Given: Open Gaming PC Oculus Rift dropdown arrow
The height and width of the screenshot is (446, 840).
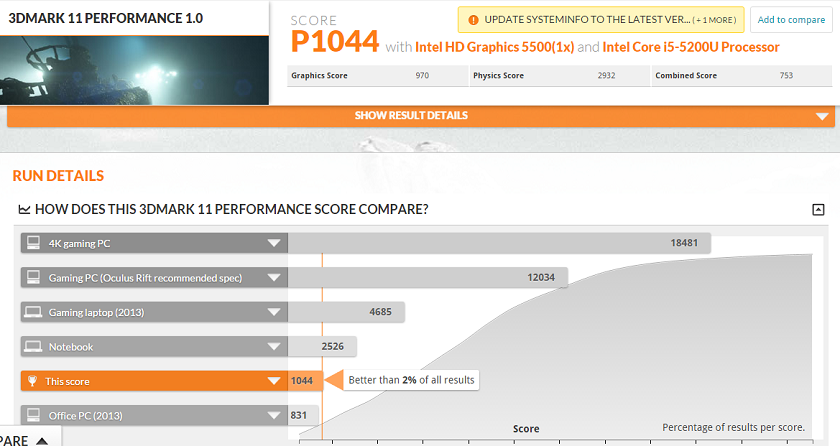Looking at the screenshot, I should [x=274, y=277].
